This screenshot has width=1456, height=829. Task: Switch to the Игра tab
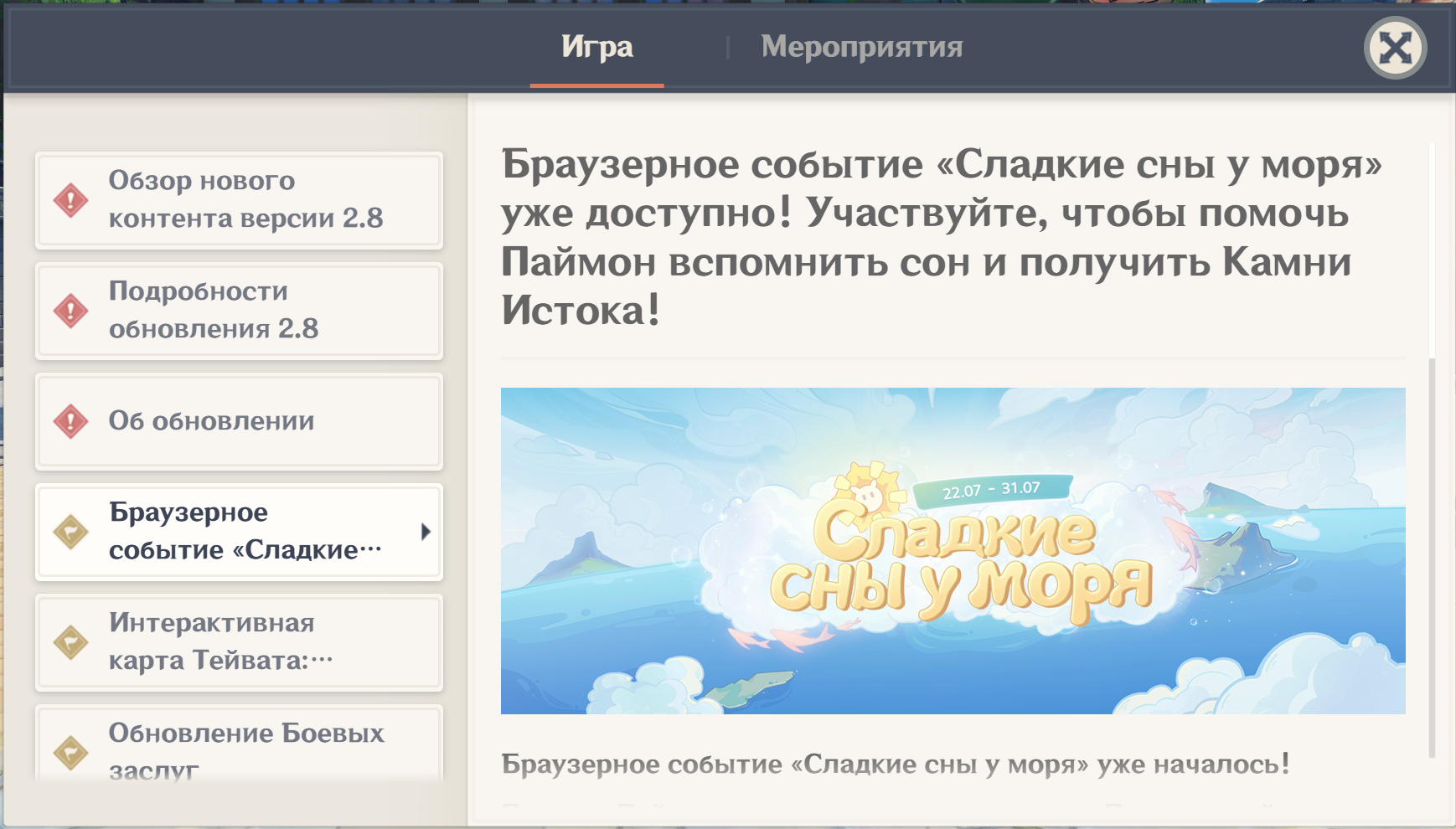[596, 47]
